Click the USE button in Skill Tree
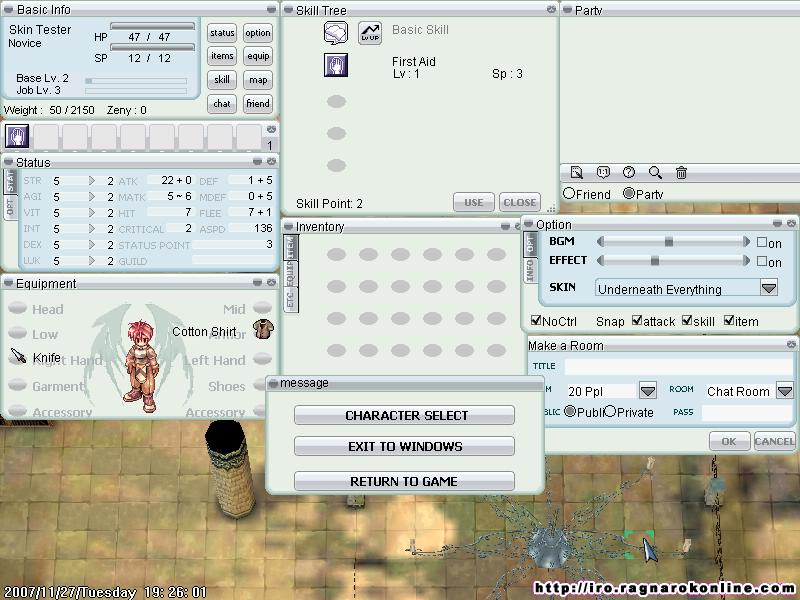The height and width of the screenshot is (600, 800). [473, 202]
